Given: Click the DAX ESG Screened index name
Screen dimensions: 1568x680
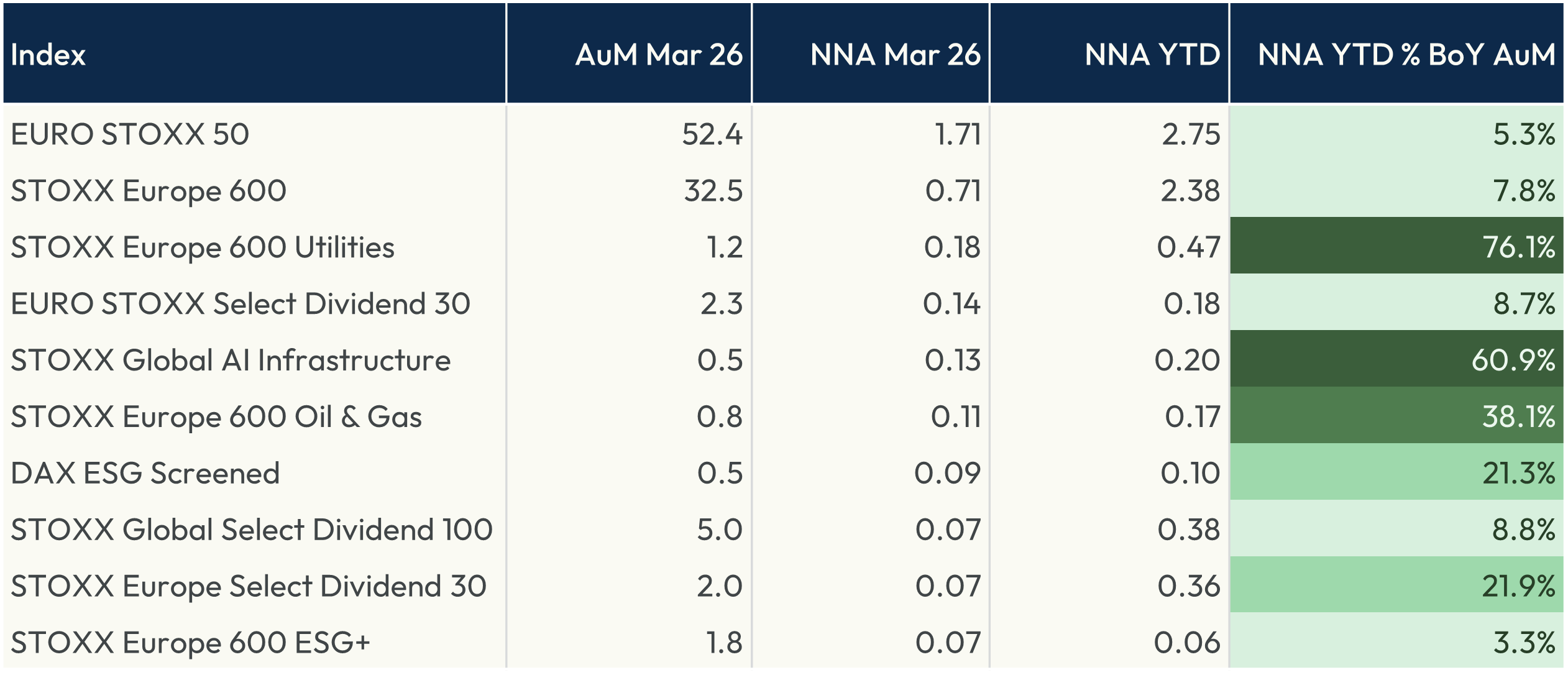Looking at the screenshot, I should [x=145, y=474].
